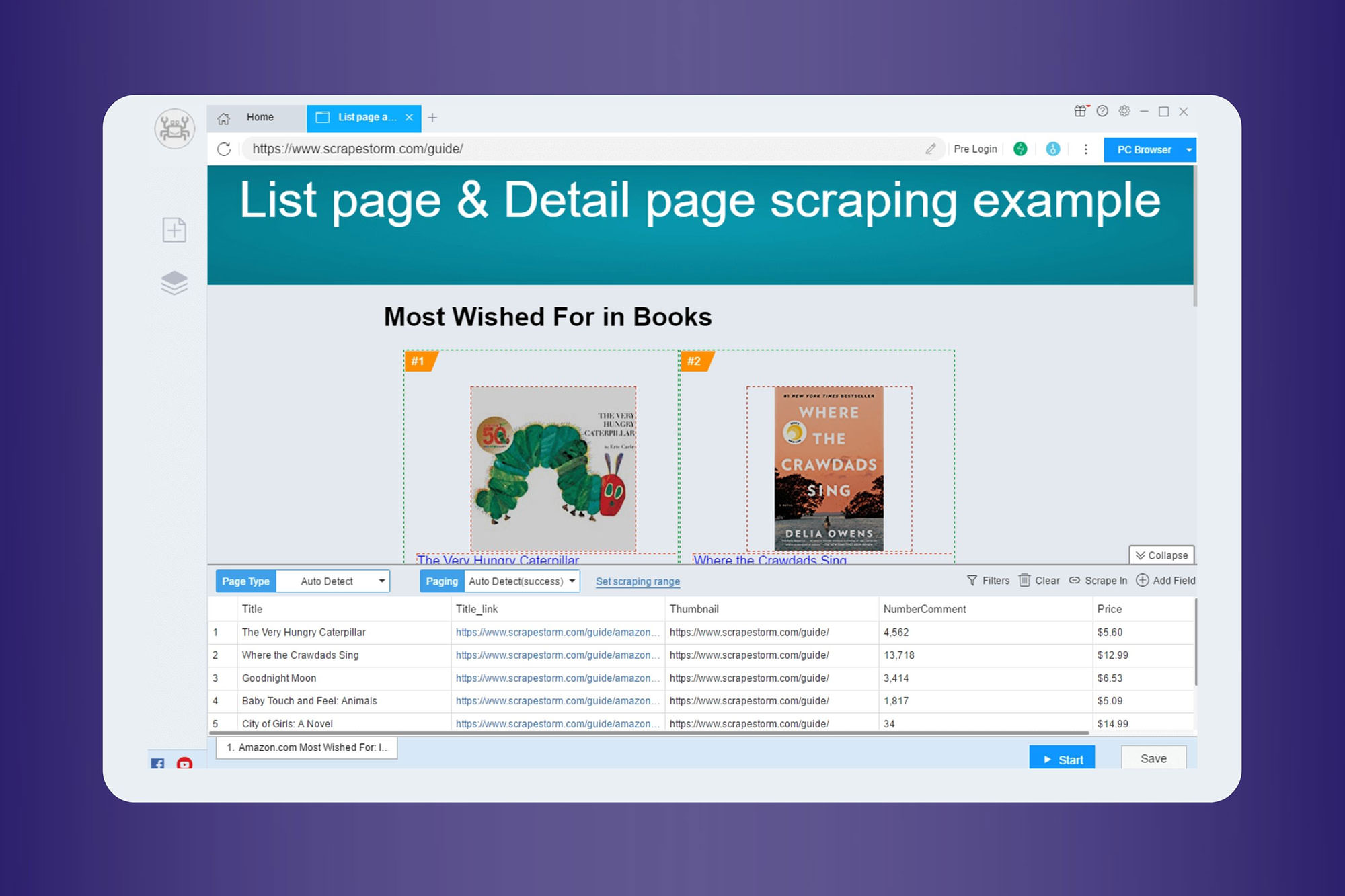Click the Set scraping range link

pyautogui.click(x=638, y=581)
